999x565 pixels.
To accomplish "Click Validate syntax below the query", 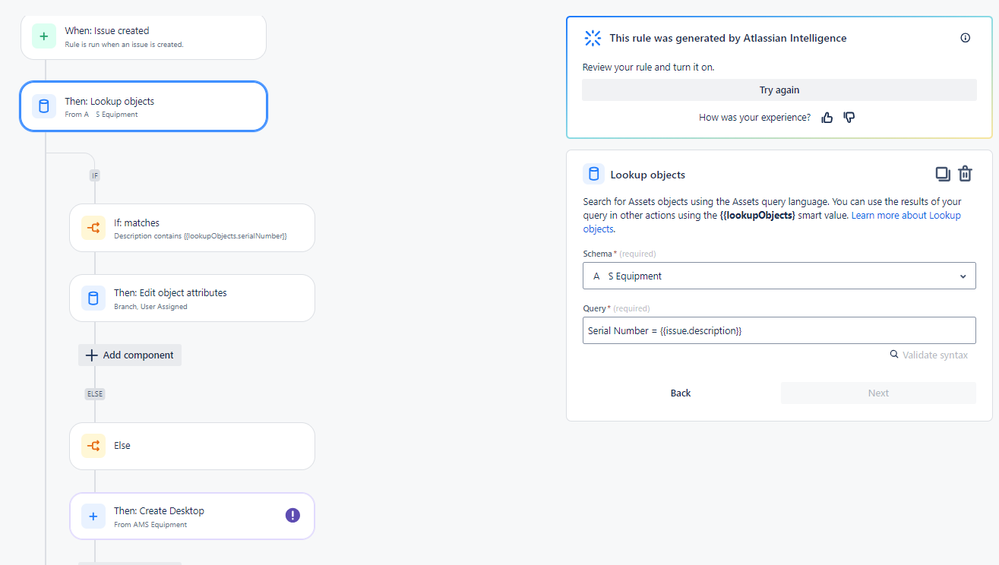I will [x=929, y=355].
